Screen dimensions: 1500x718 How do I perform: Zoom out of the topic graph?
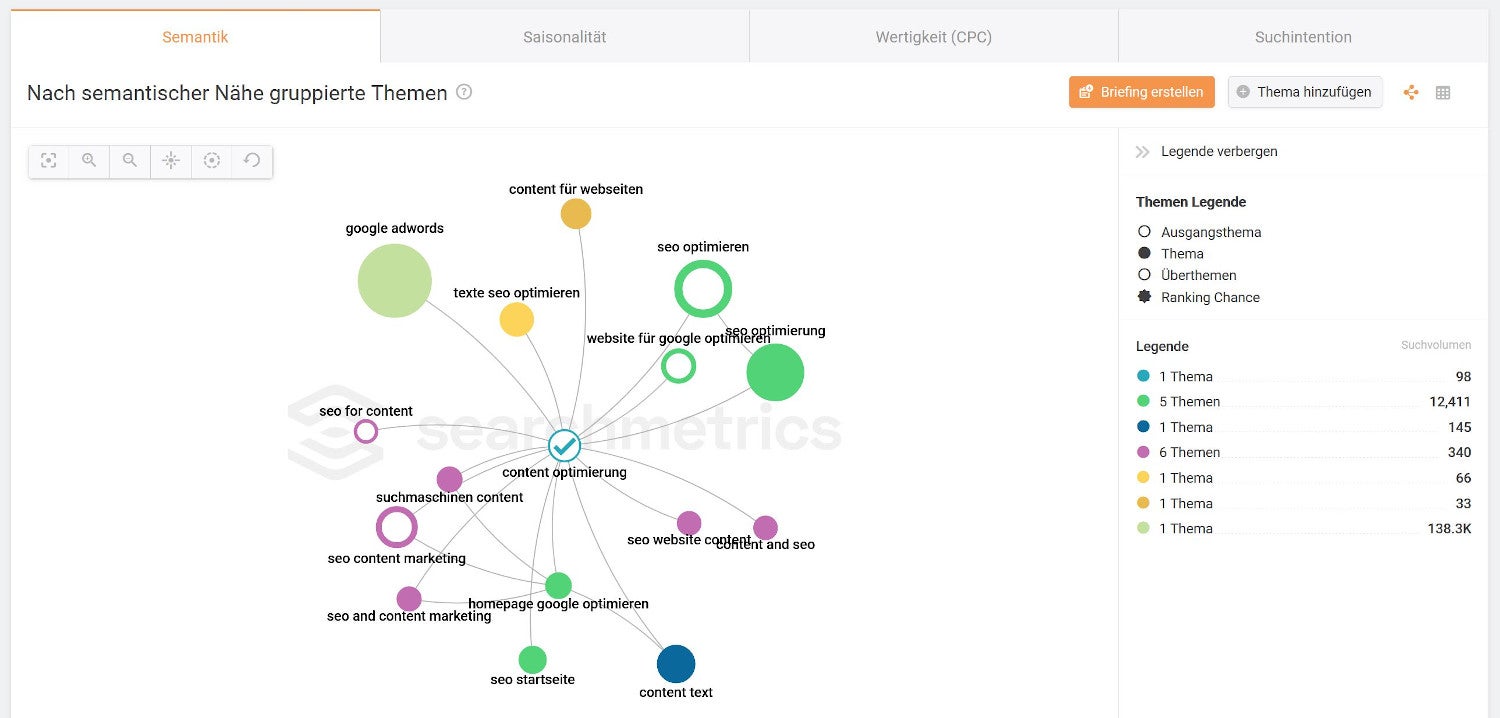[130, 160]
